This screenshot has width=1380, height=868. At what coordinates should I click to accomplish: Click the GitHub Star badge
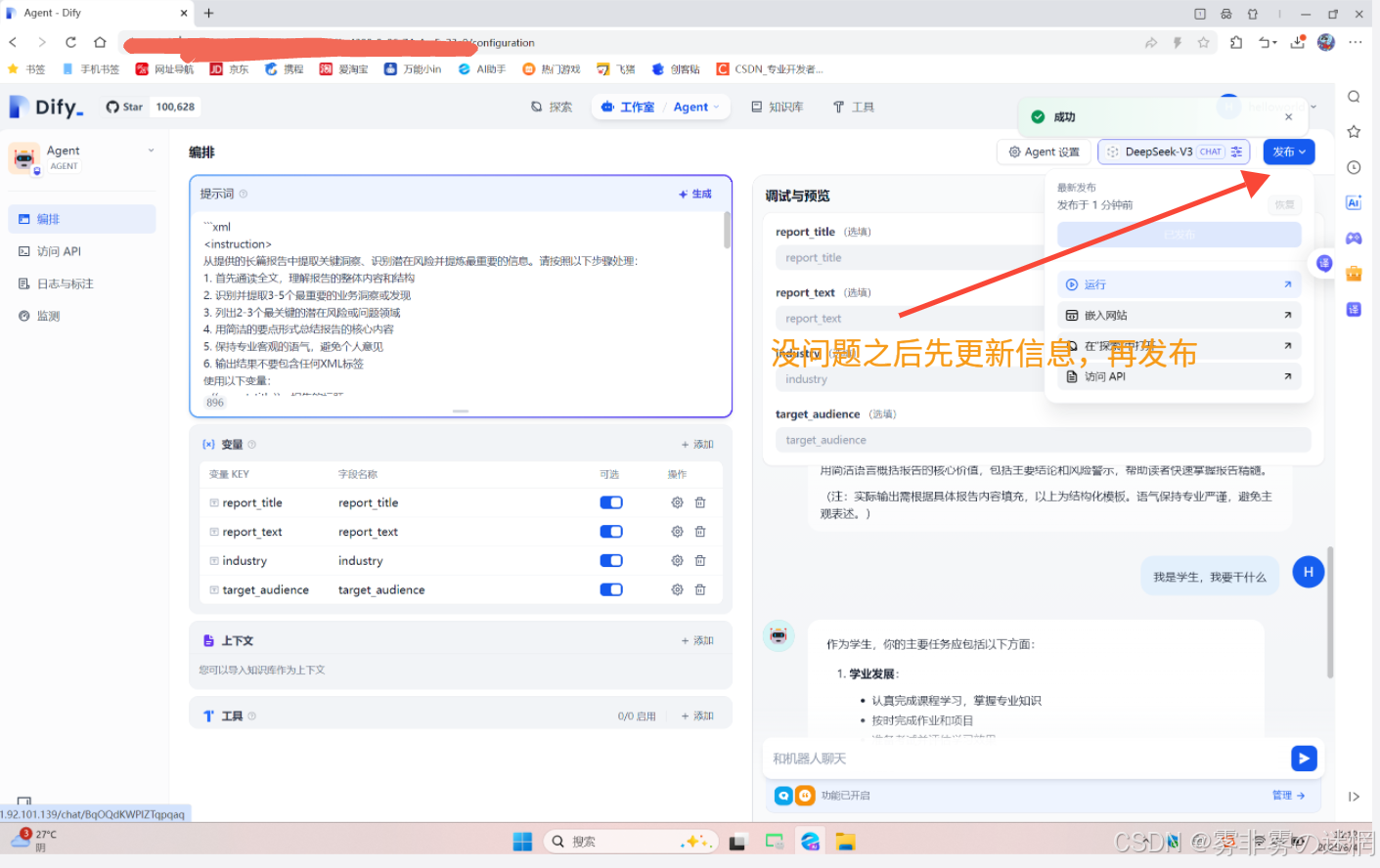pyautogui.click(x=151, y=107)
